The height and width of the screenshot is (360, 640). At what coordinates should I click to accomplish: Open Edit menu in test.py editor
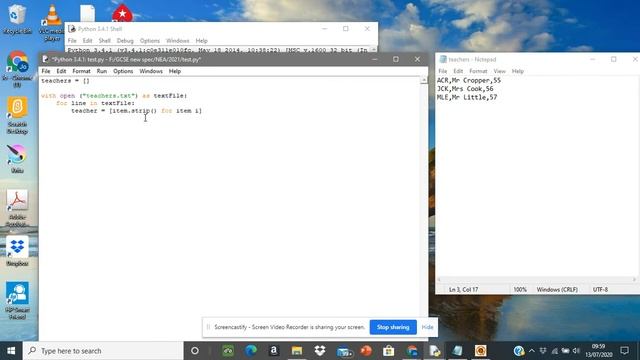click(61, 71)
